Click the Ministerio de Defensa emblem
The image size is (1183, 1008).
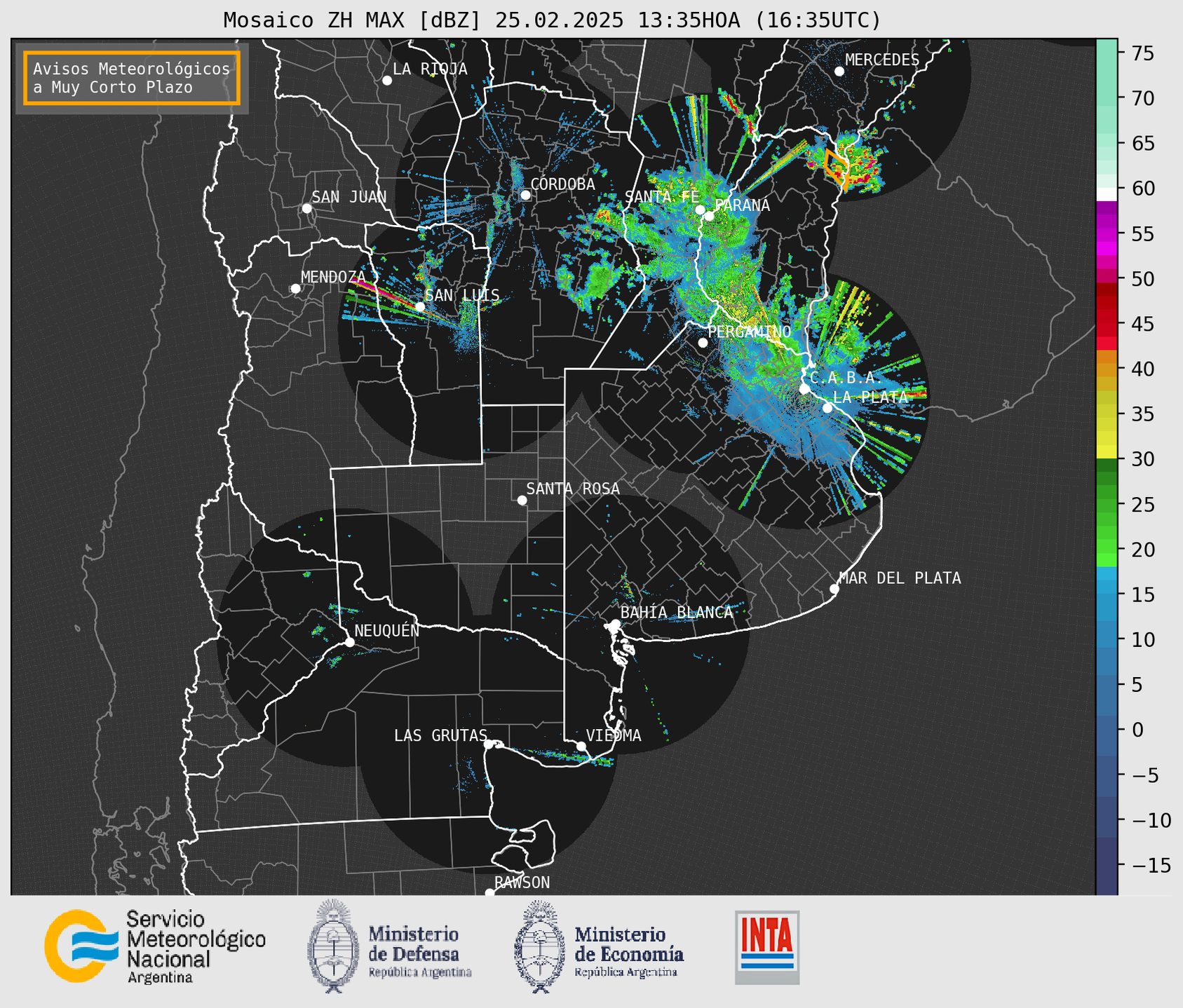click(334, 946)
